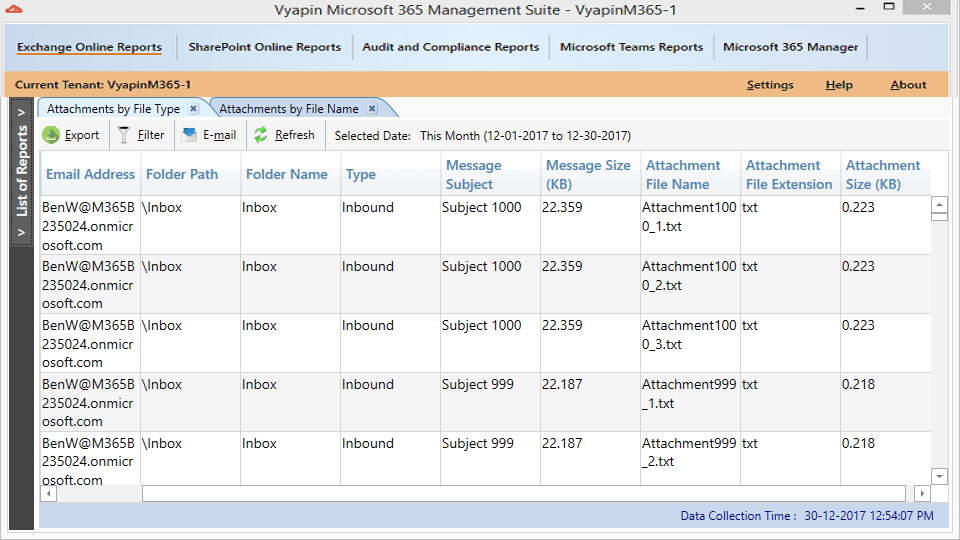Sort by Email Address column header
Screen dimensions: 960x540
[90, 174]
